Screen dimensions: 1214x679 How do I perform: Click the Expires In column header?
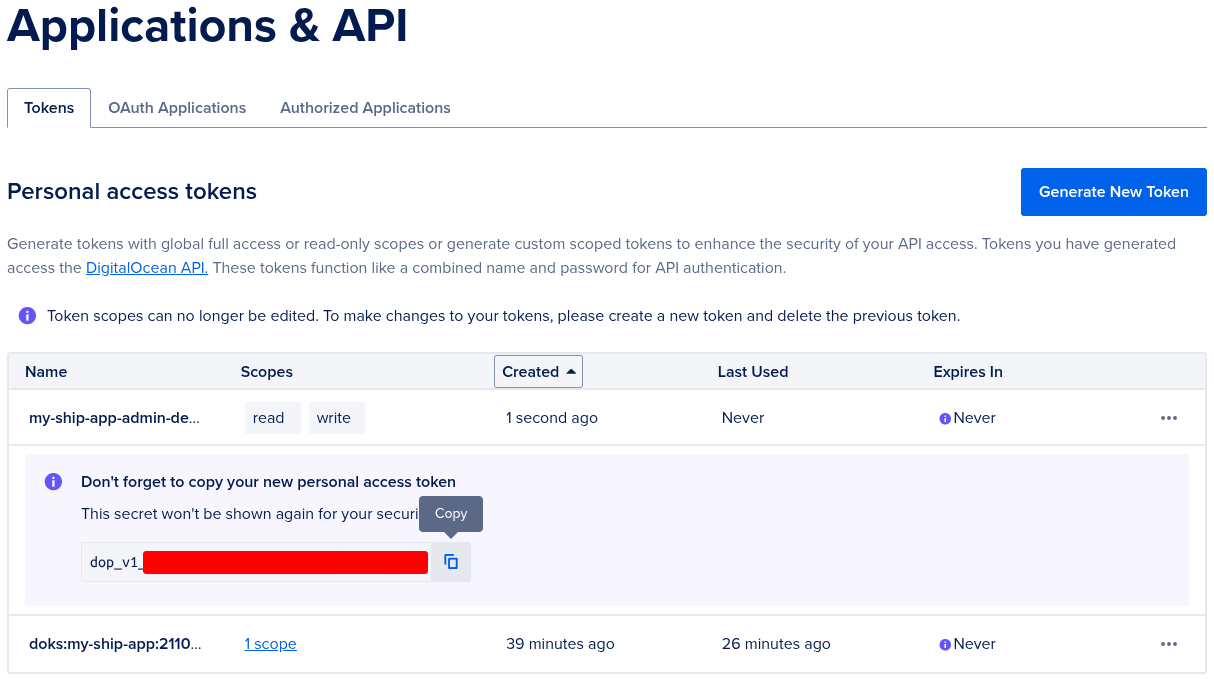point(968,372)
